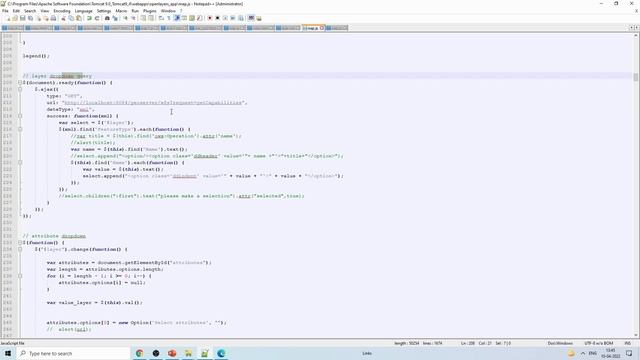Image resolution: width=640 pixels, height=360 pixels.
Task: Click the Open file toolbar icon
Action: tap(15, 18)
